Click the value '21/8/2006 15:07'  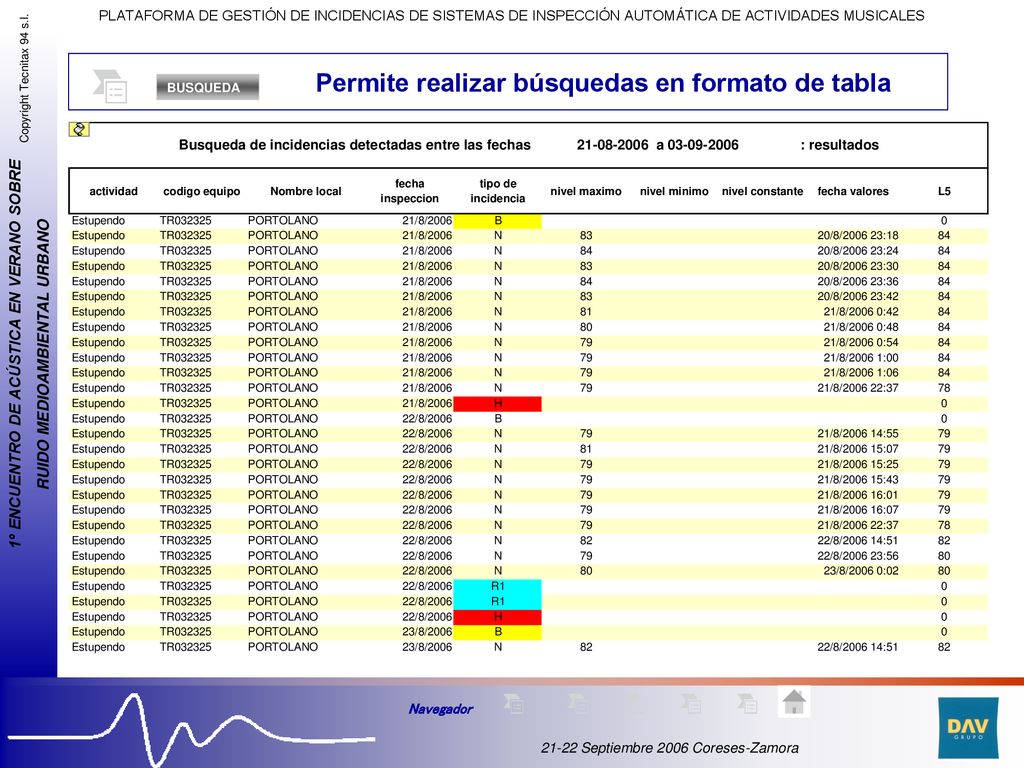coord(857,449)
